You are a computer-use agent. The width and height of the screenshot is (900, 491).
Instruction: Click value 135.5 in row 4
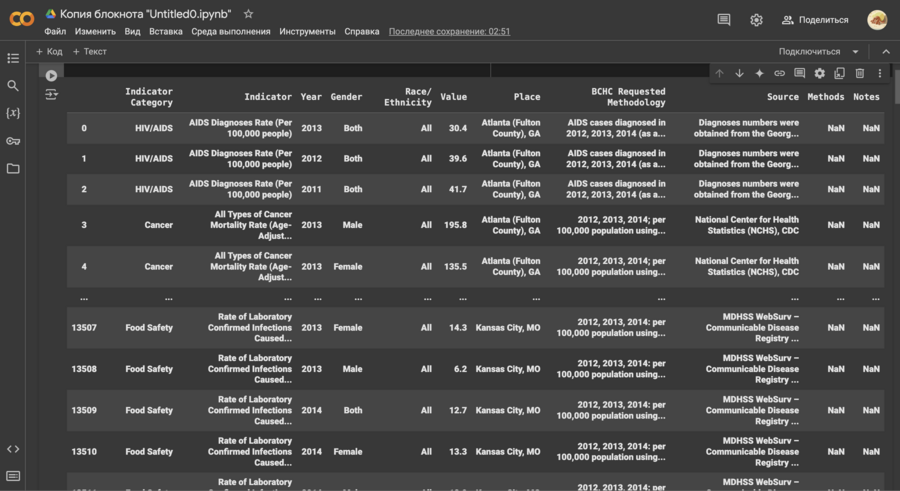coord(455,266)
